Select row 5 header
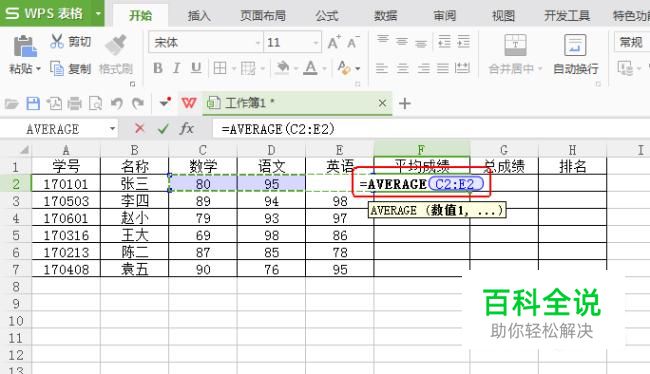Image resolution: width=650 pixels, height=374 pixels. pyautogui.click(x=16, y=235)
